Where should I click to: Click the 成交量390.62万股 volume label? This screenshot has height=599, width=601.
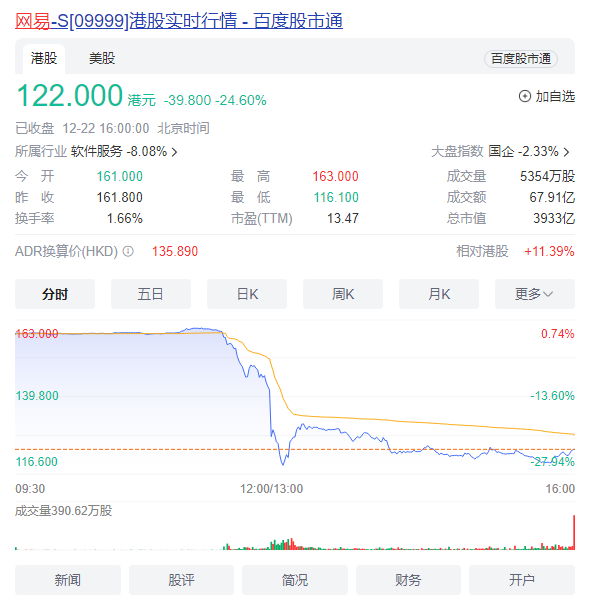[x=63, y=510]
